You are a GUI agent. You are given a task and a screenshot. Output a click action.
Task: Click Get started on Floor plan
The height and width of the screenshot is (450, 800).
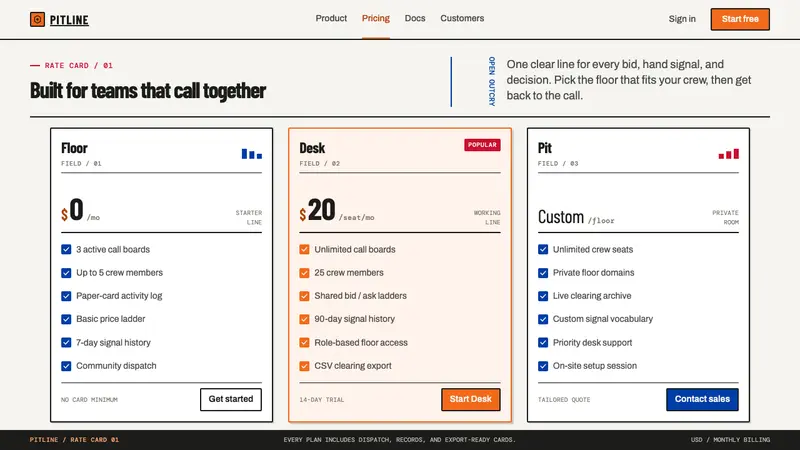pos(231,399)
